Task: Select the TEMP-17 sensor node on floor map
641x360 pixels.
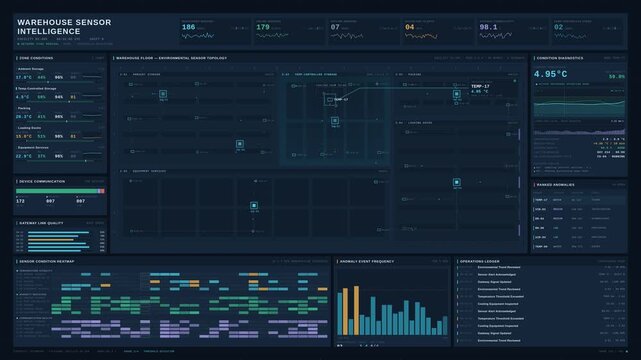Action: tap(330, 99)
